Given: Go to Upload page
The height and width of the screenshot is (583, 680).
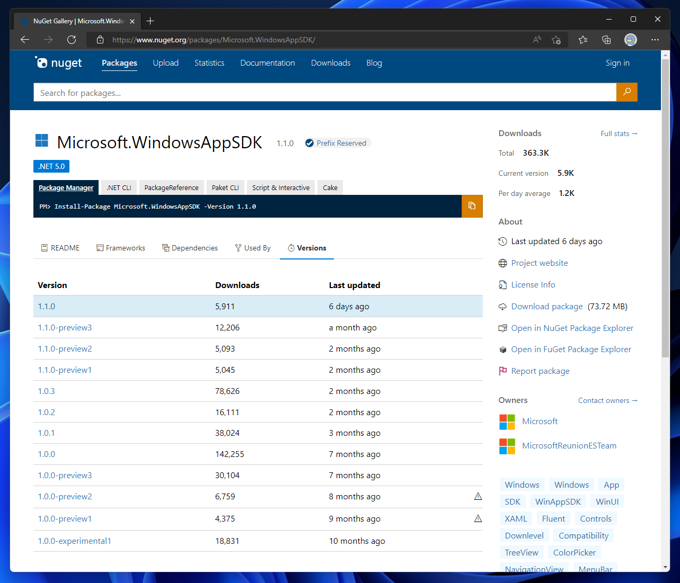Looking at the screenshot, I should pyautogui.click(x=165, y=63).
